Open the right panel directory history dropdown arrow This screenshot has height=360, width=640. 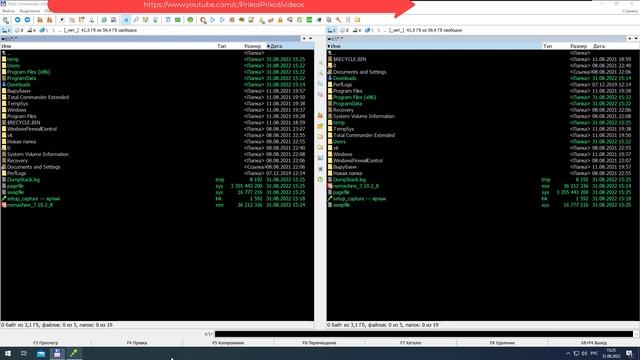tap(636, 39)
